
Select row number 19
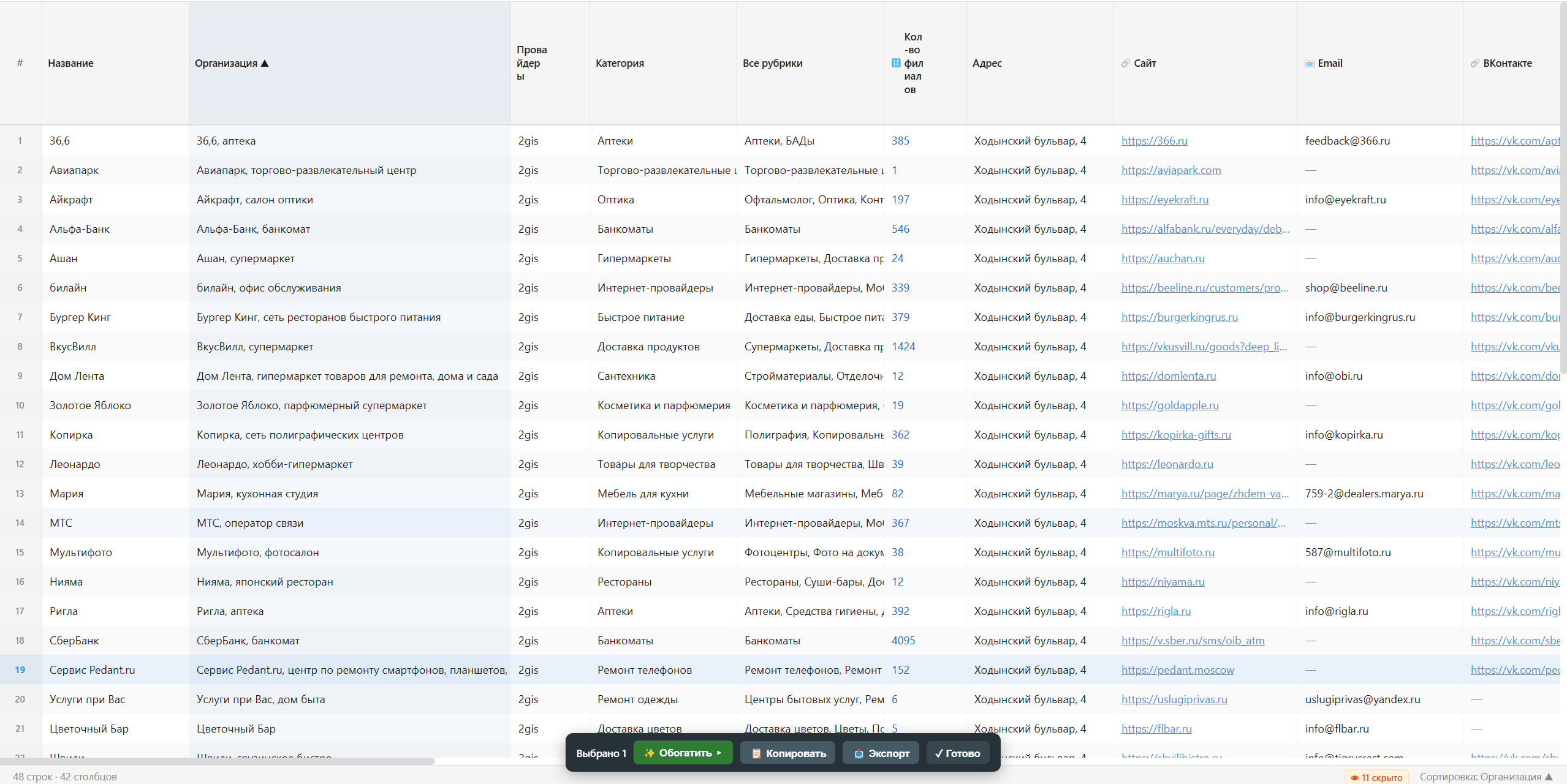[x=20, y=670]
